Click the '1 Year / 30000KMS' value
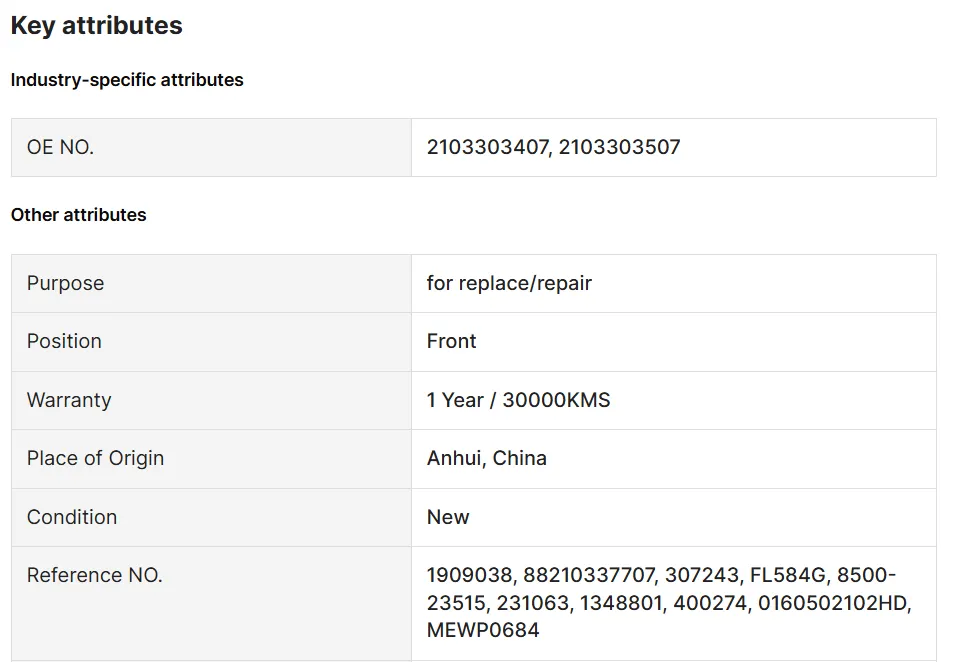Image resolution: width=954 pixels, height=662 pixels. (518, 400)
